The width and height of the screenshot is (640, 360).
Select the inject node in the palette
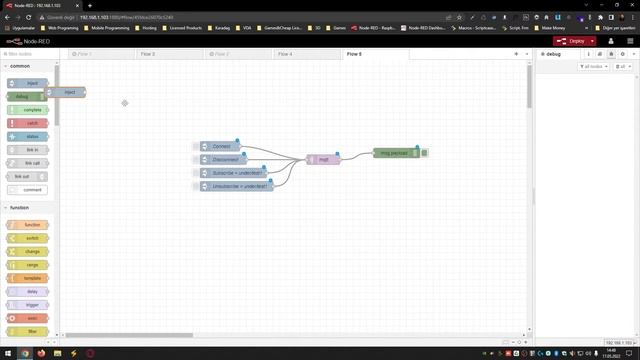point(27,83)
